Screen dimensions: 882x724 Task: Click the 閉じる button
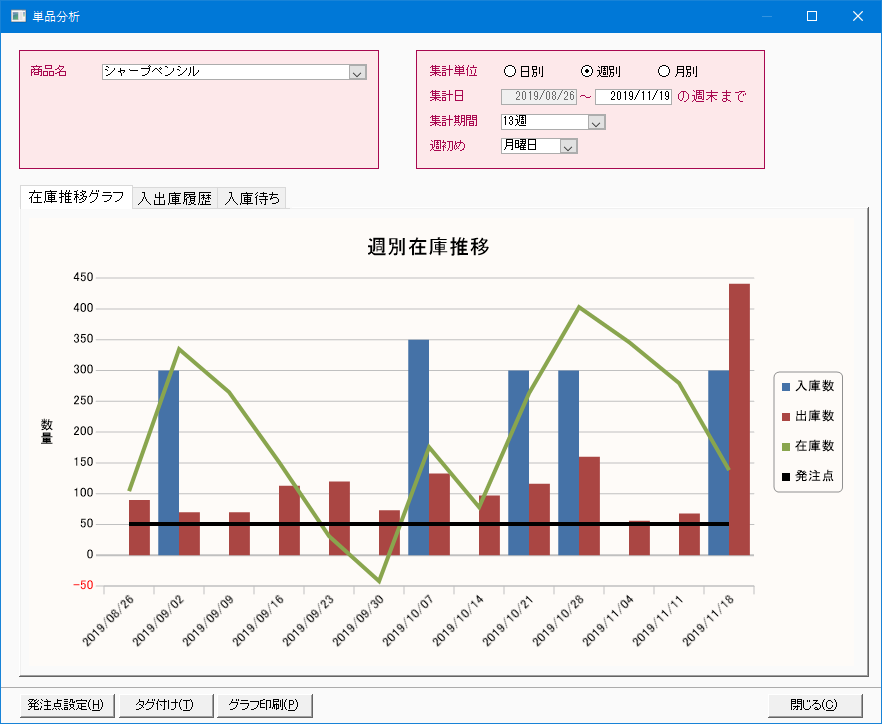[x=815, y=705]
